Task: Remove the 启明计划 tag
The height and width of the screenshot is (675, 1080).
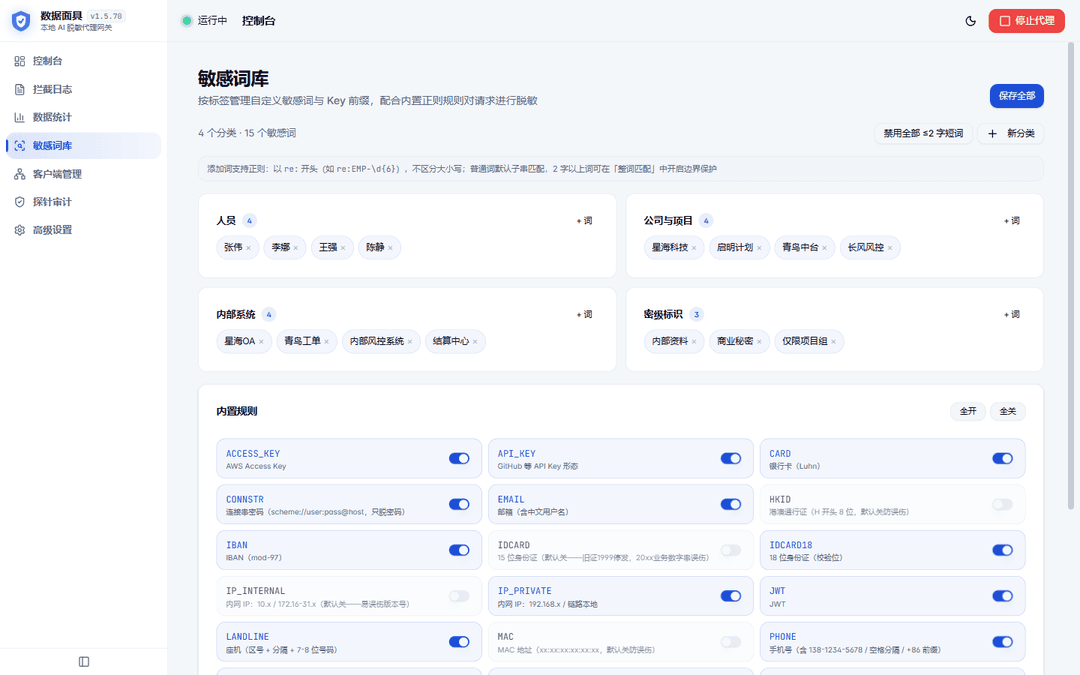Action: tap(759, 248)
